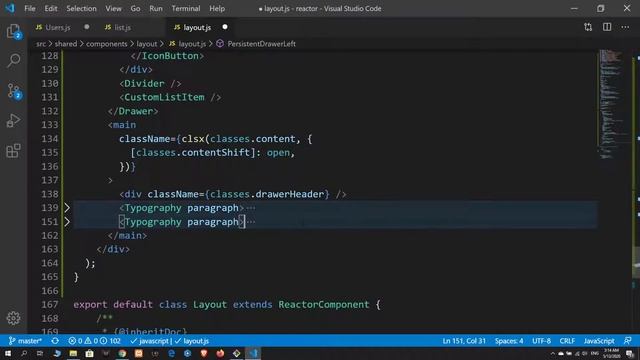Click 'UTF-8' encoding in status bar
The height and width of the screenshot is (360, 640).
[x=541, y=341]
